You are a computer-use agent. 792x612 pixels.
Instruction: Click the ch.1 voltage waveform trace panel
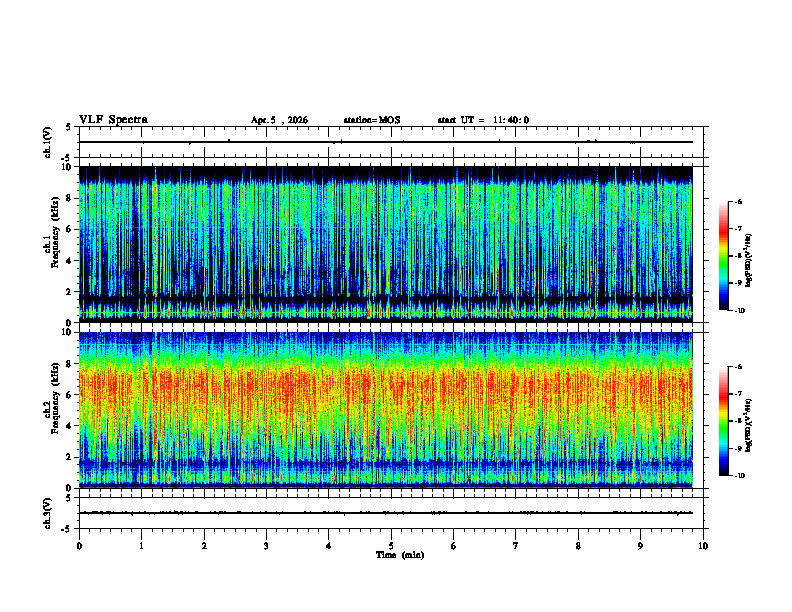click(x=391, y=142)
